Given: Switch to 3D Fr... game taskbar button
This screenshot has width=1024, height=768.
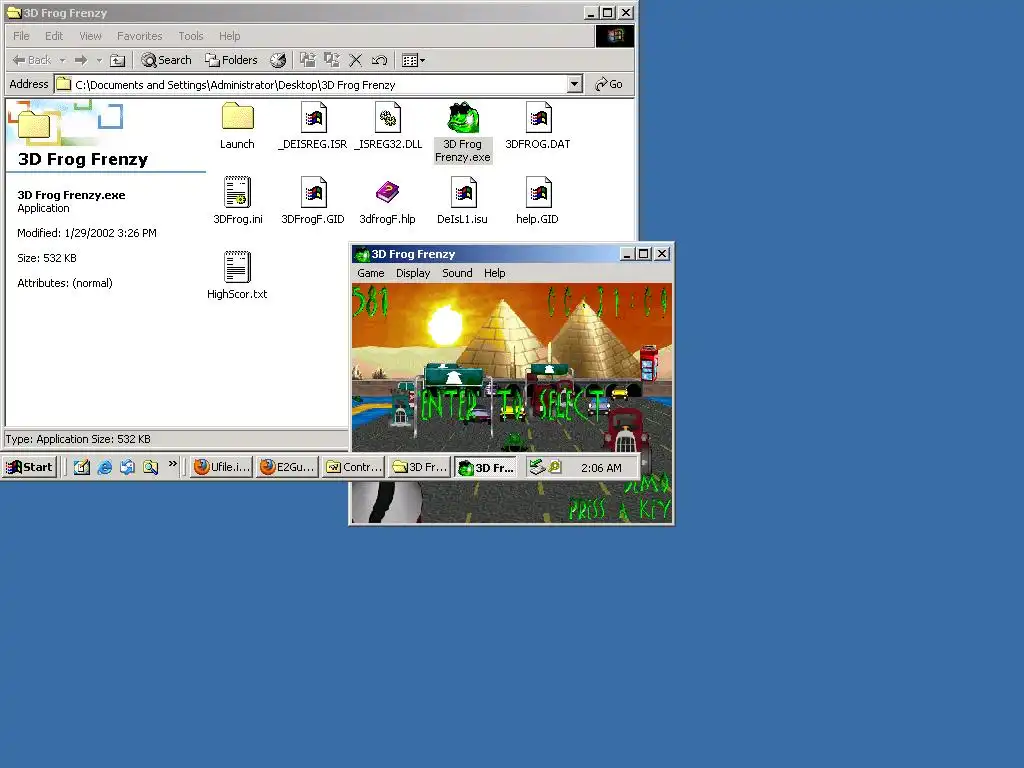Looking at the screenshot, I should click(485, 467).
